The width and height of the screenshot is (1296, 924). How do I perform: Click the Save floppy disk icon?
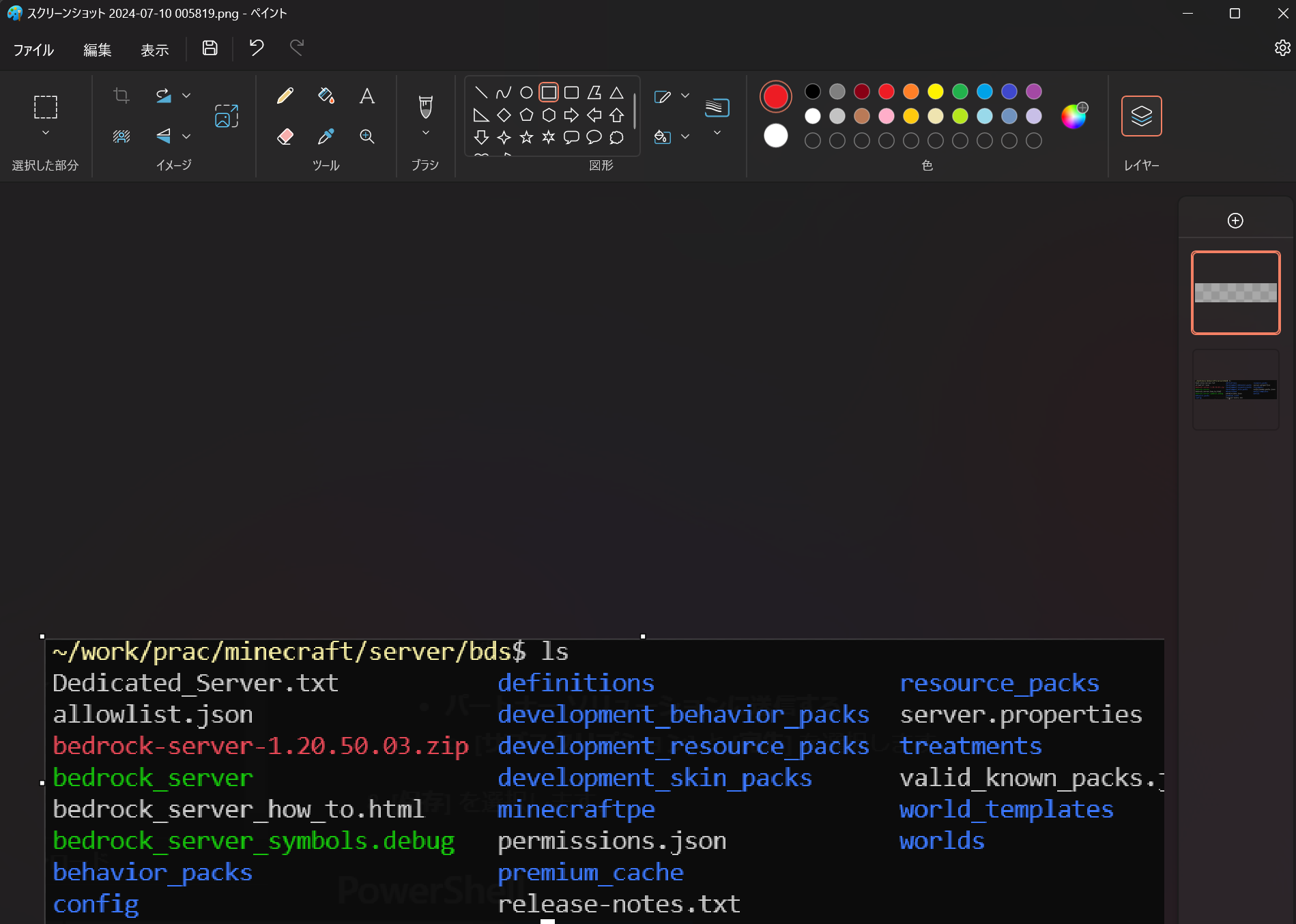click(x=210, y=48)
